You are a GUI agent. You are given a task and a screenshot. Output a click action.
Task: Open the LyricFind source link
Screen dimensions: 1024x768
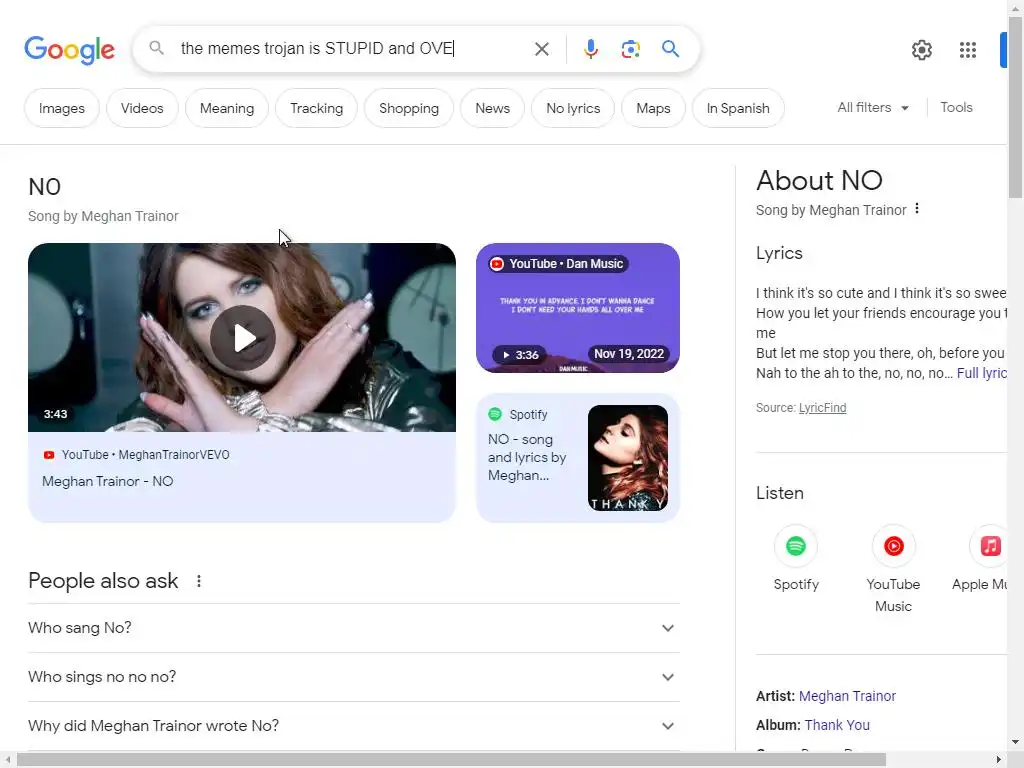(822, 408)
